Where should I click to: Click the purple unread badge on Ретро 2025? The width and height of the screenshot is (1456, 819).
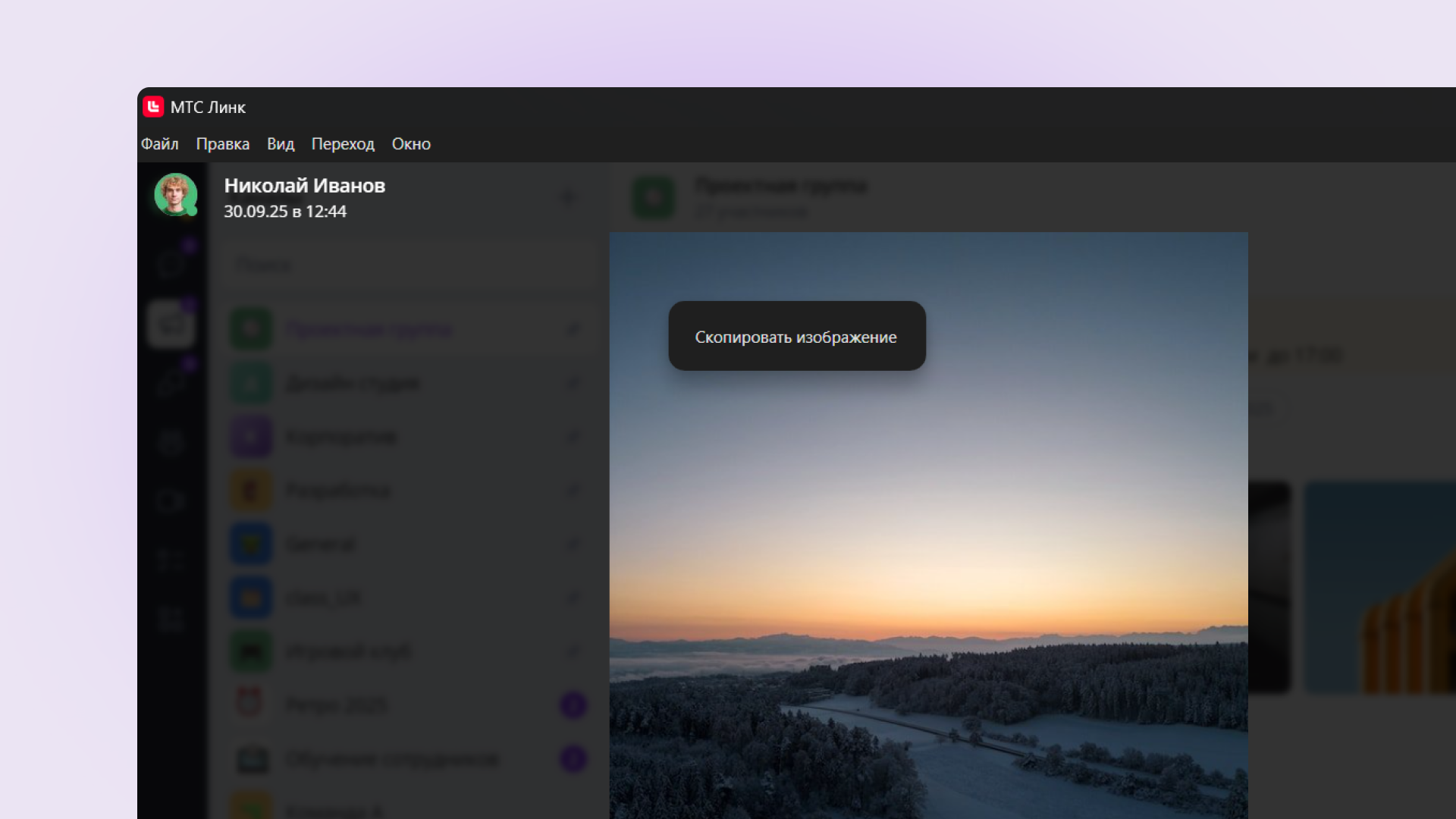coord(573,704)
